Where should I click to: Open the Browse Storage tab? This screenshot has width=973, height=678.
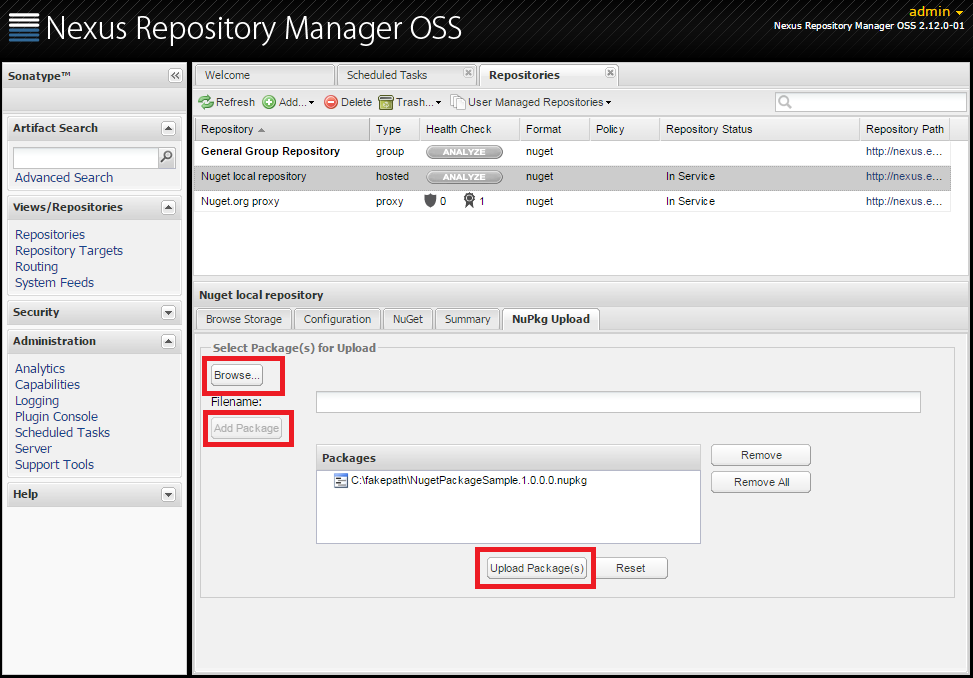[244, 319]
